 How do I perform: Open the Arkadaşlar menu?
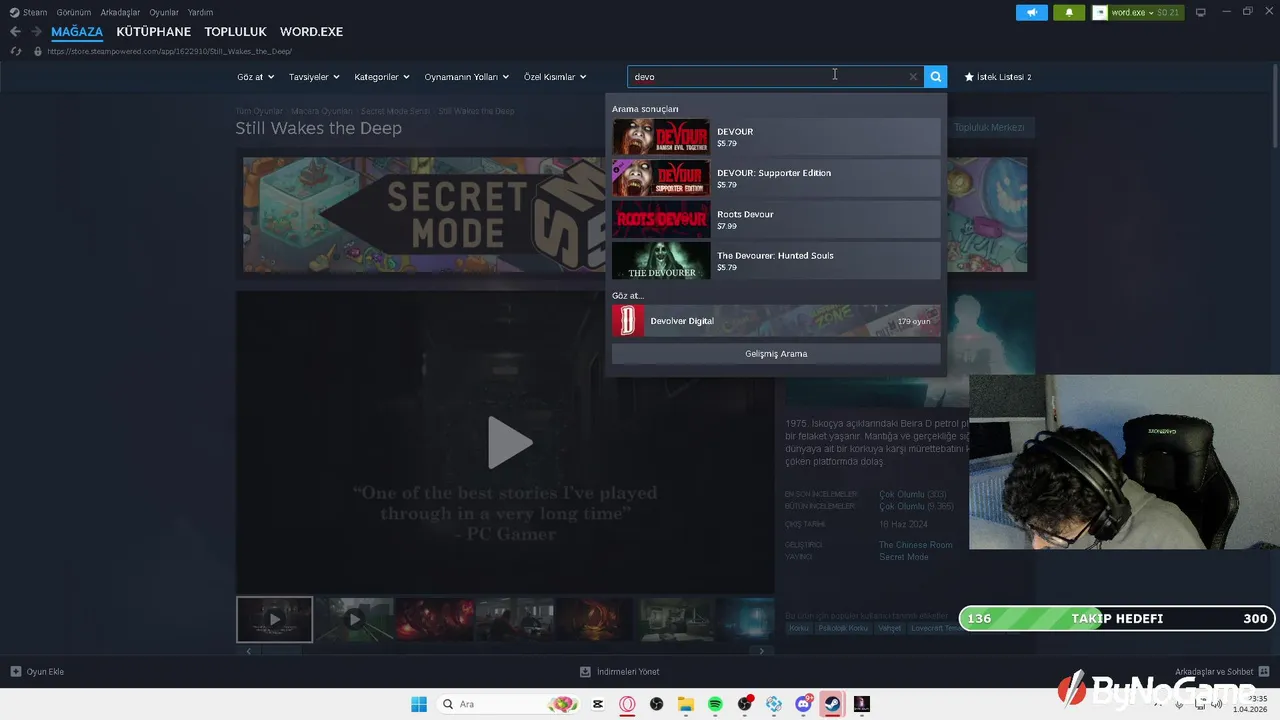tap(120, 12)
